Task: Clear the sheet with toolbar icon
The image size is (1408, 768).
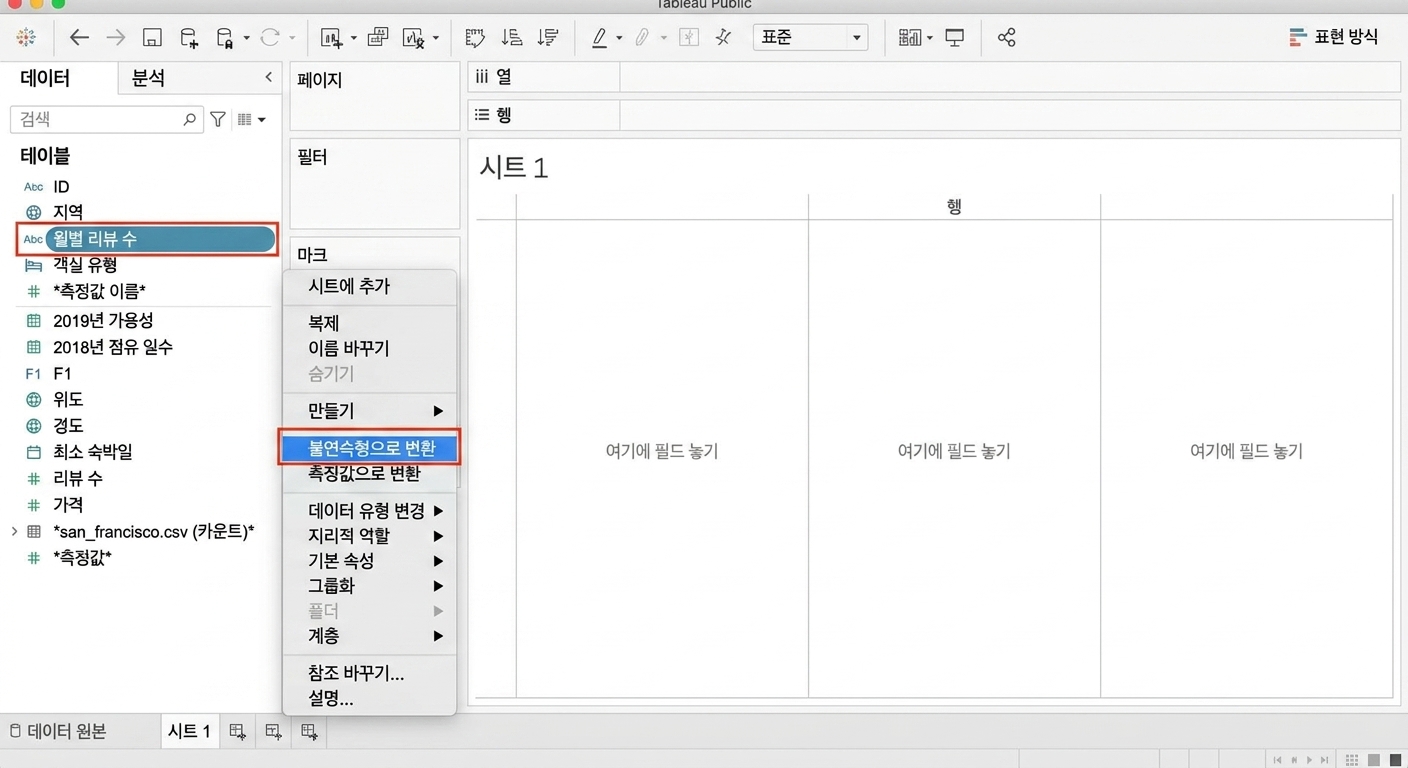Action: 414,38
